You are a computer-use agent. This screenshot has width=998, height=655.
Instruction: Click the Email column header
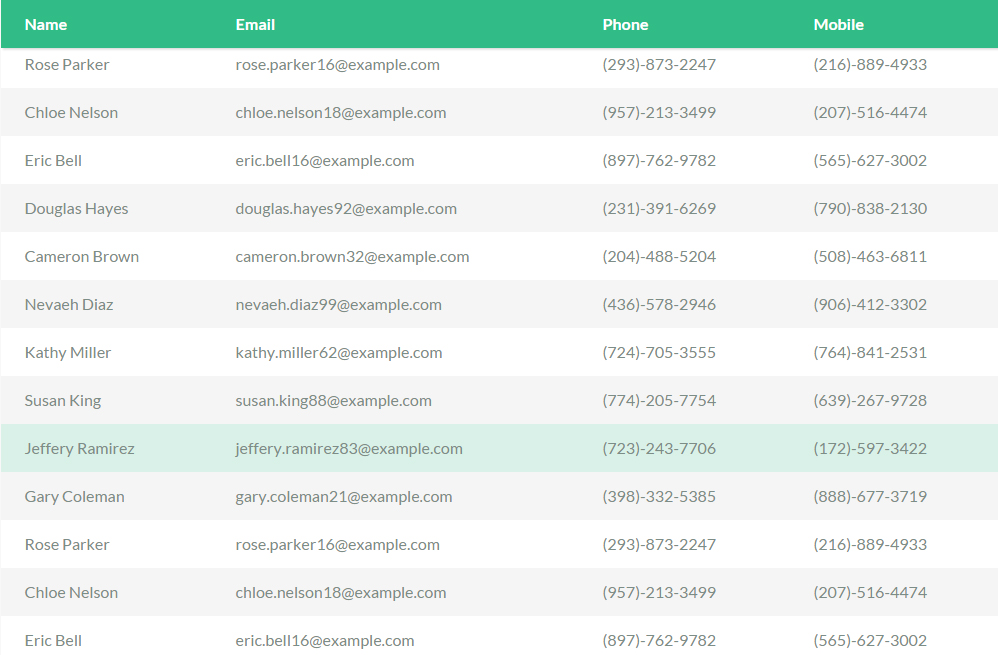[x=255, y=25]
